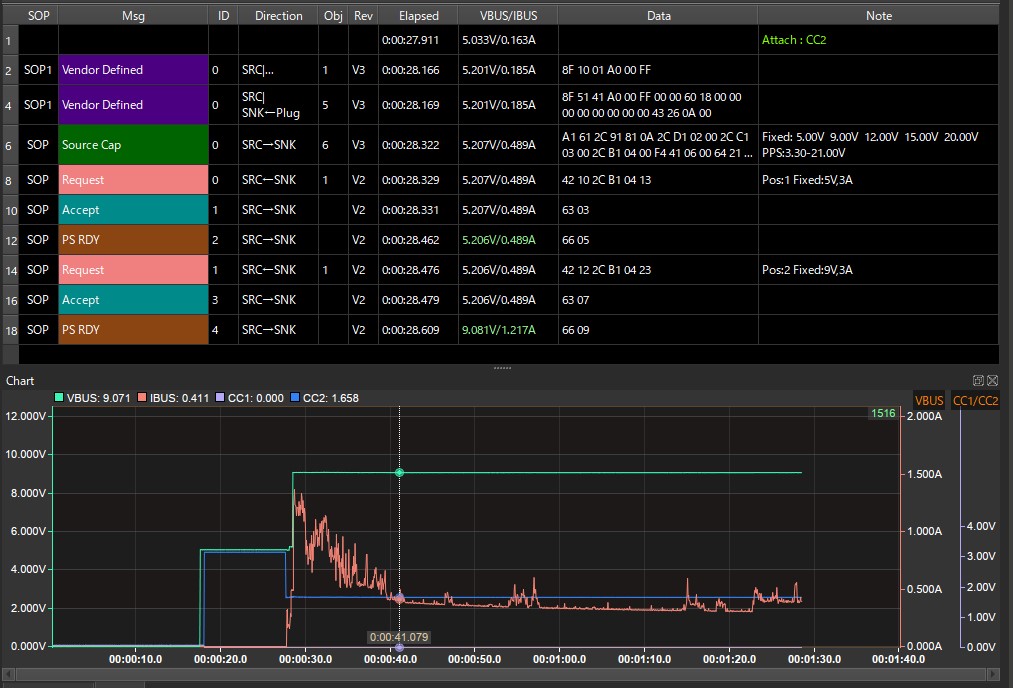Screen dimensions: 1013x688
Task: Toggle IBUS series in chart legend
Action: [173, 398]
